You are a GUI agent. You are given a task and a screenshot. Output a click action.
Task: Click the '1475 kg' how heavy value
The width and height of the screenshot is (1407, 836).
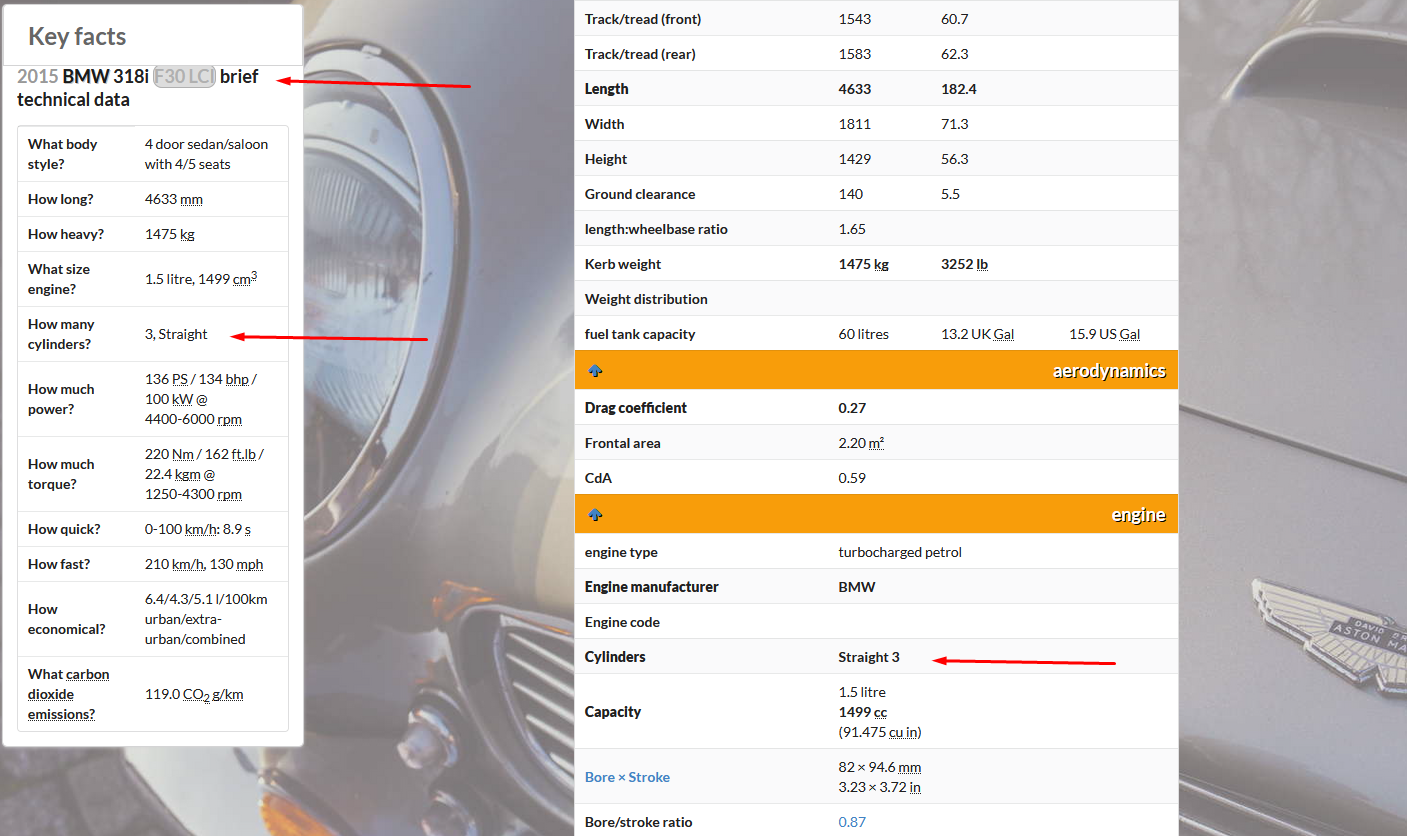pos(169,234)
